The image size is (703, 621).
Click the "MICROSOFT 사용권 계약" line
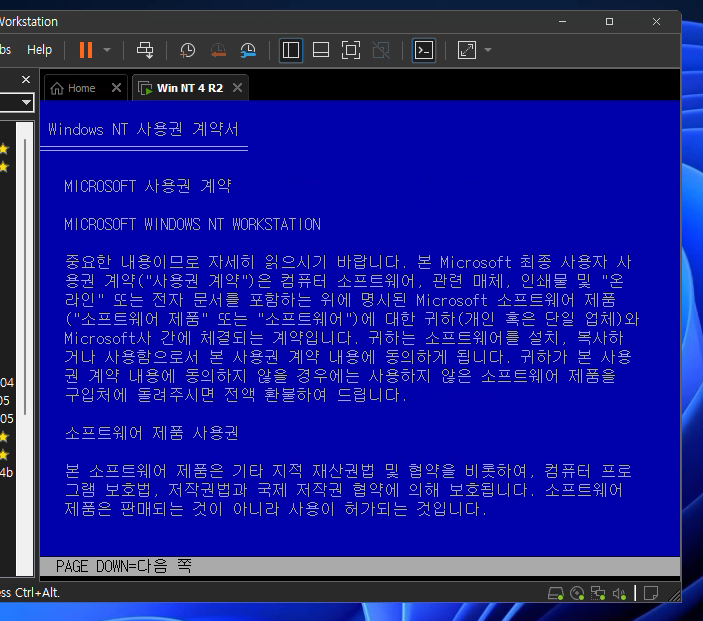click(x=148, y=186)
